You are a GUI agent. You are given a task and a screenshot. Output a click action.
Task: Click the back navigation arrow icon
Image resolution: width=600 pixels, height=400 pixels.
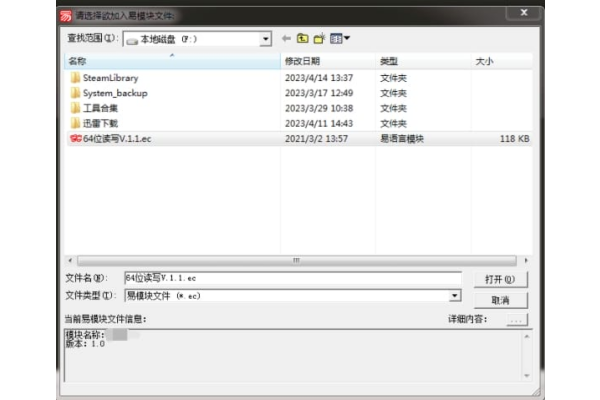pos(286,38)
